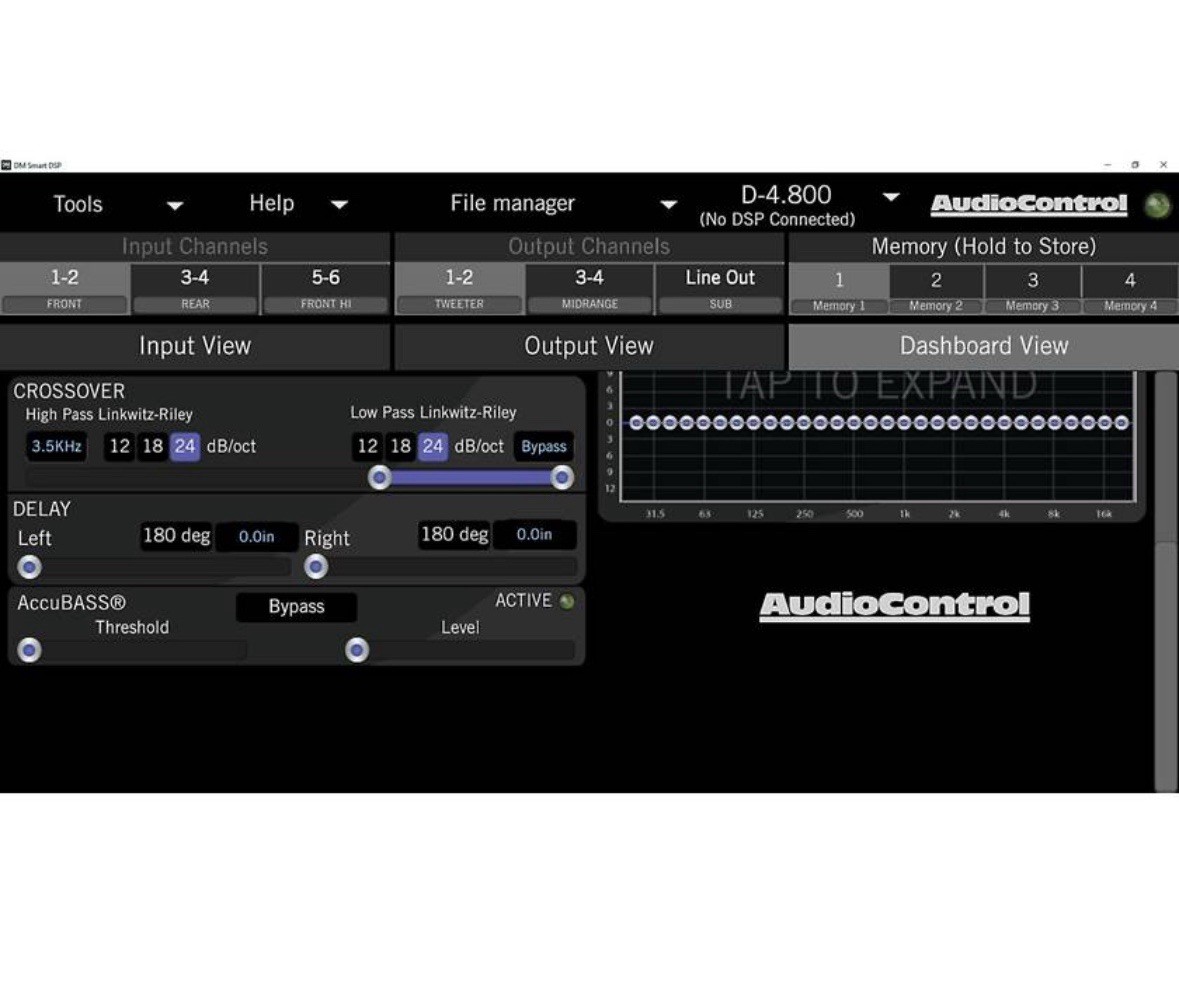Click the Left delay slider knob
The height and width of the screenshot is (1003, 1179).
(29, 567)
